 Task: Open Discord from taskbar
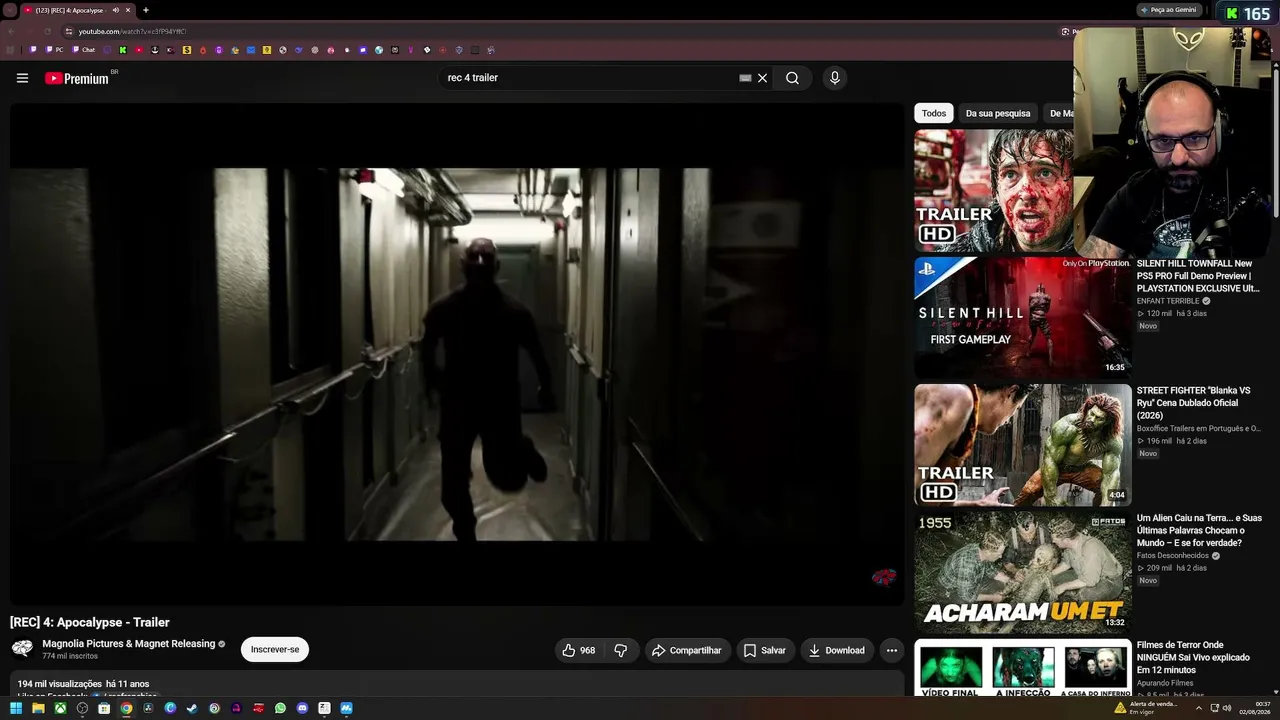tap(302, 708)
